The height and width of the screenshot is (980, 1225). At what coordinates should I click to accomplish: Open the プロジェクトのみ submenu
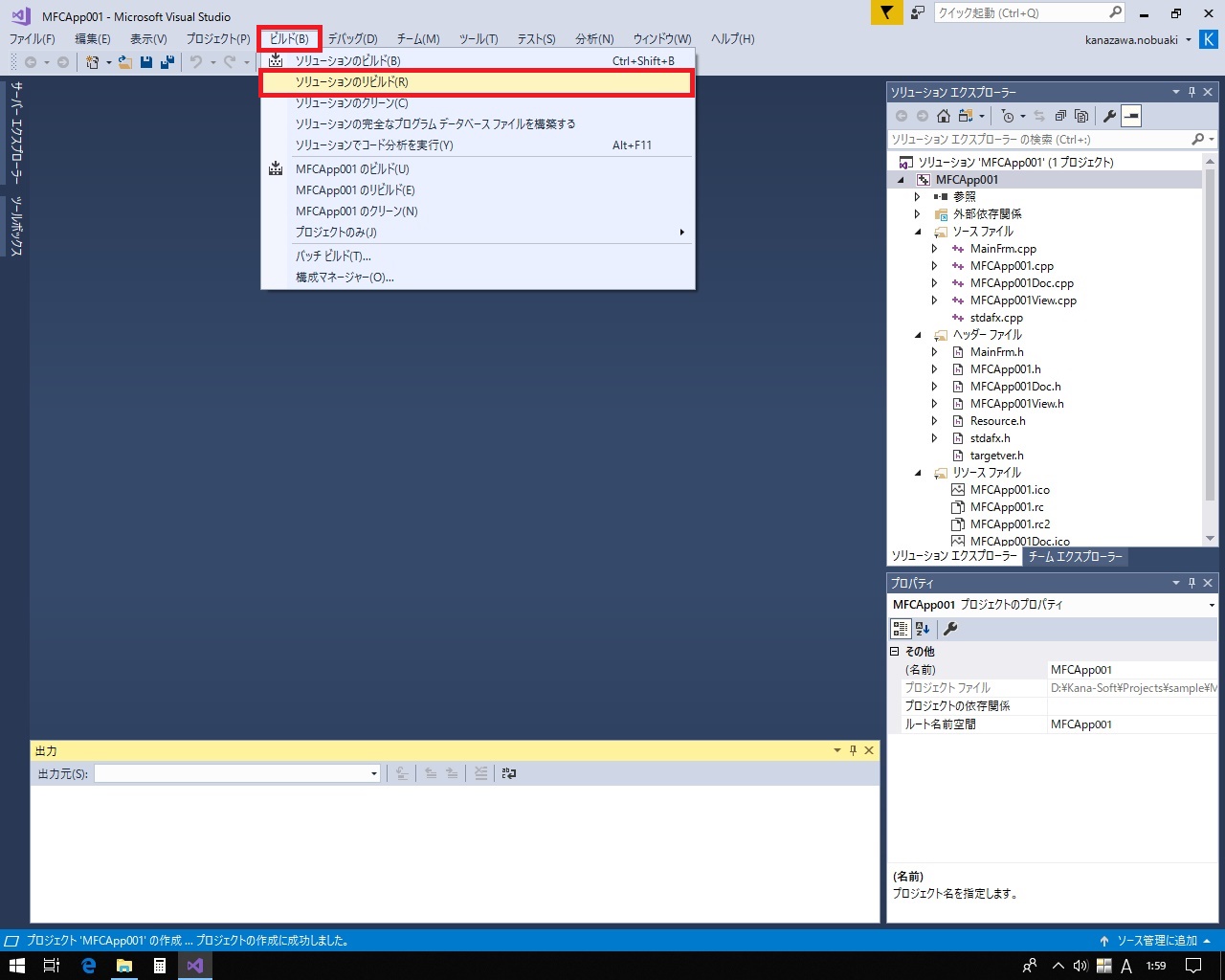tap(477, 232)
